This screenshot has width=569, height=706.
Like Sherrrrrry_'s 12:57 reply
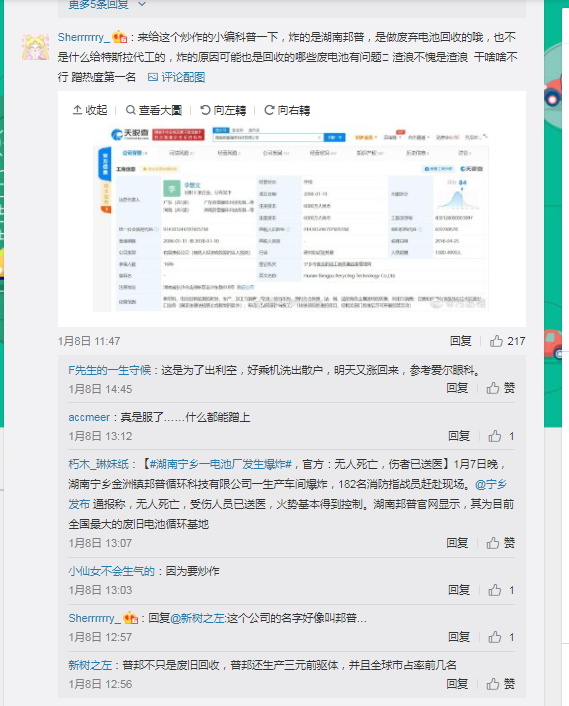[501, 637]
